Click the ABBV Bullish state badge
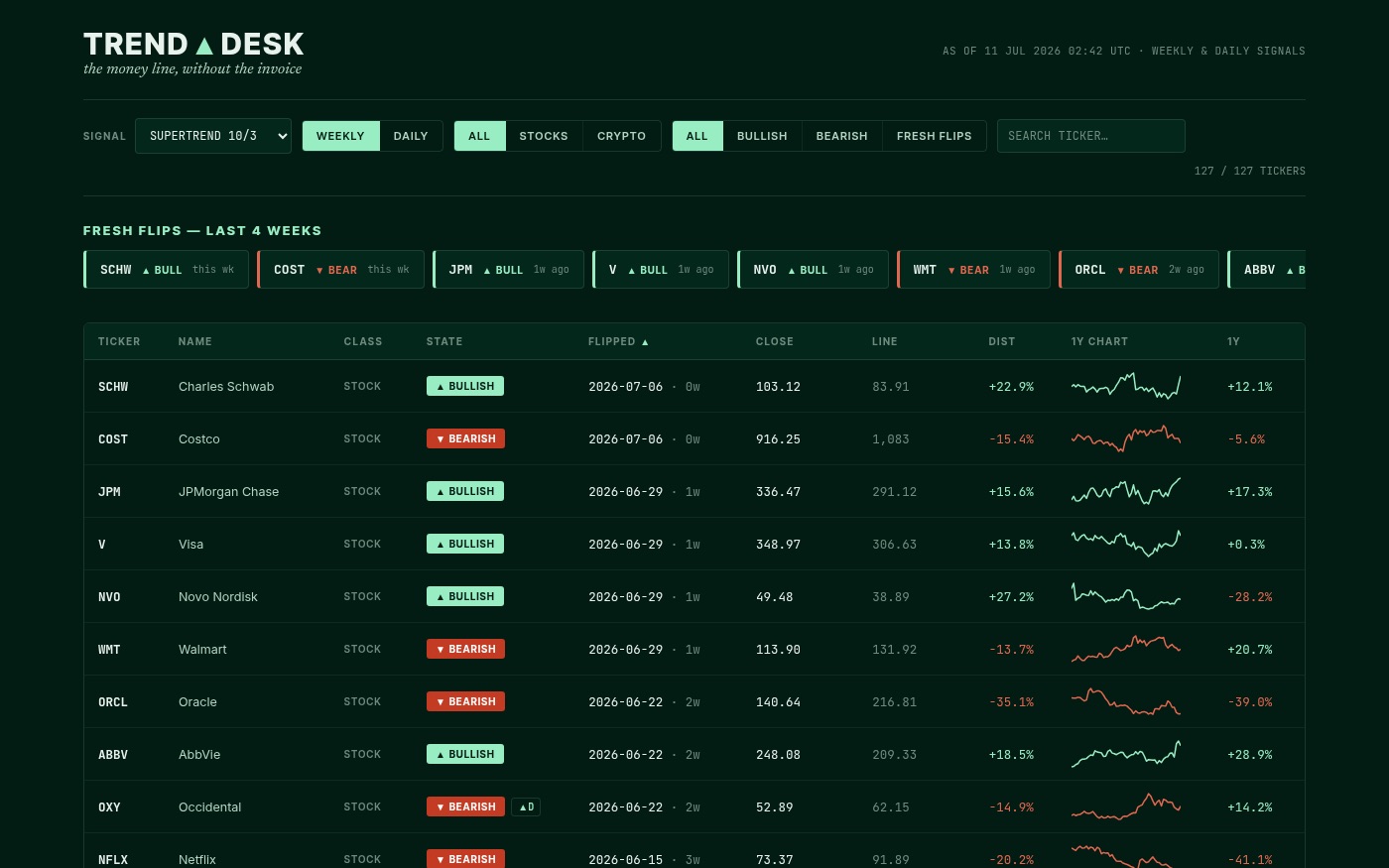1389x868 pixels. [x=465, y=754]
